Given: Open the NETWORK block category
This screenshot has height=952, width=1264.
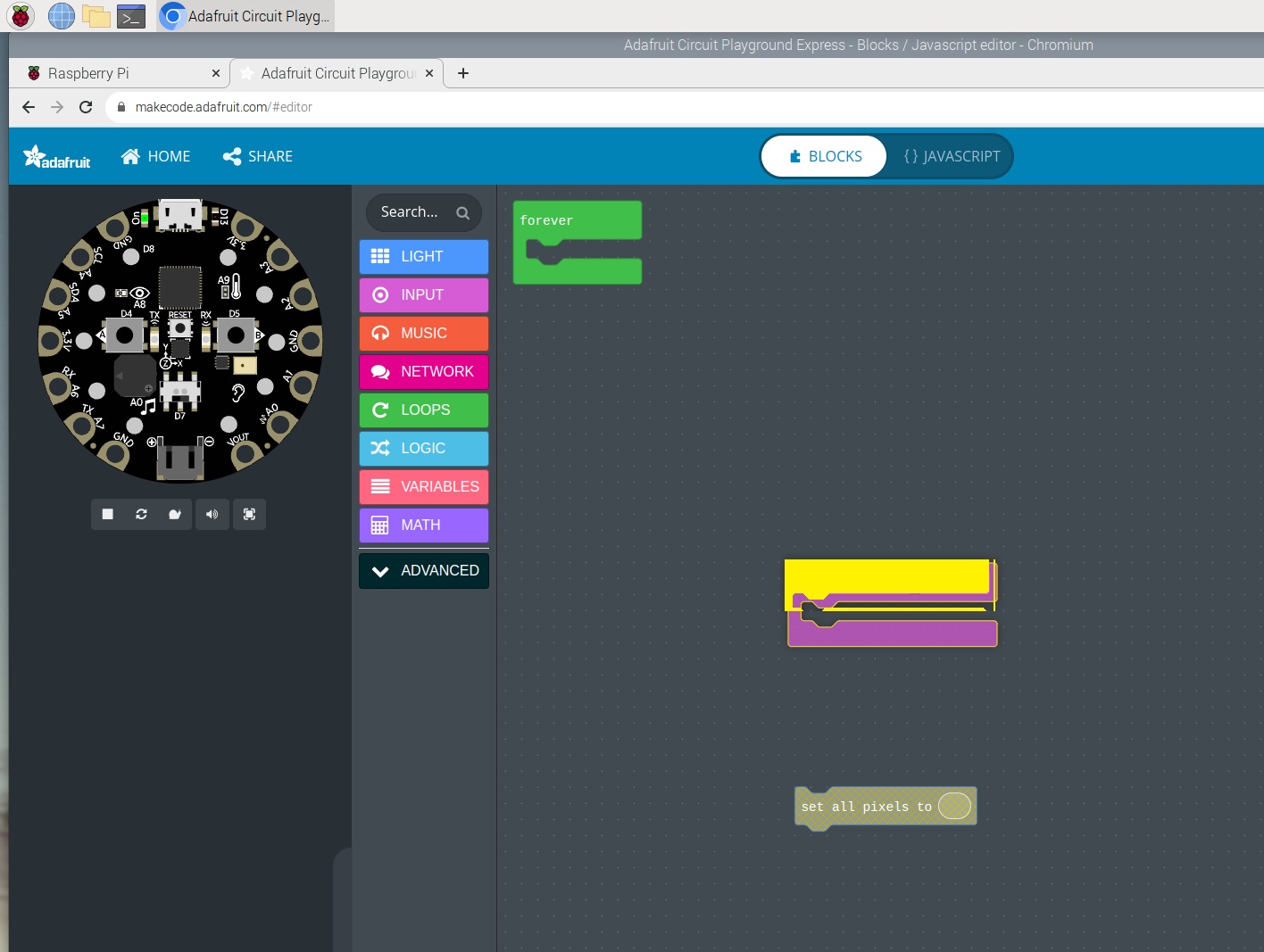Looking at the screenshot, I should pyautogui.click(x=423, y=371).
